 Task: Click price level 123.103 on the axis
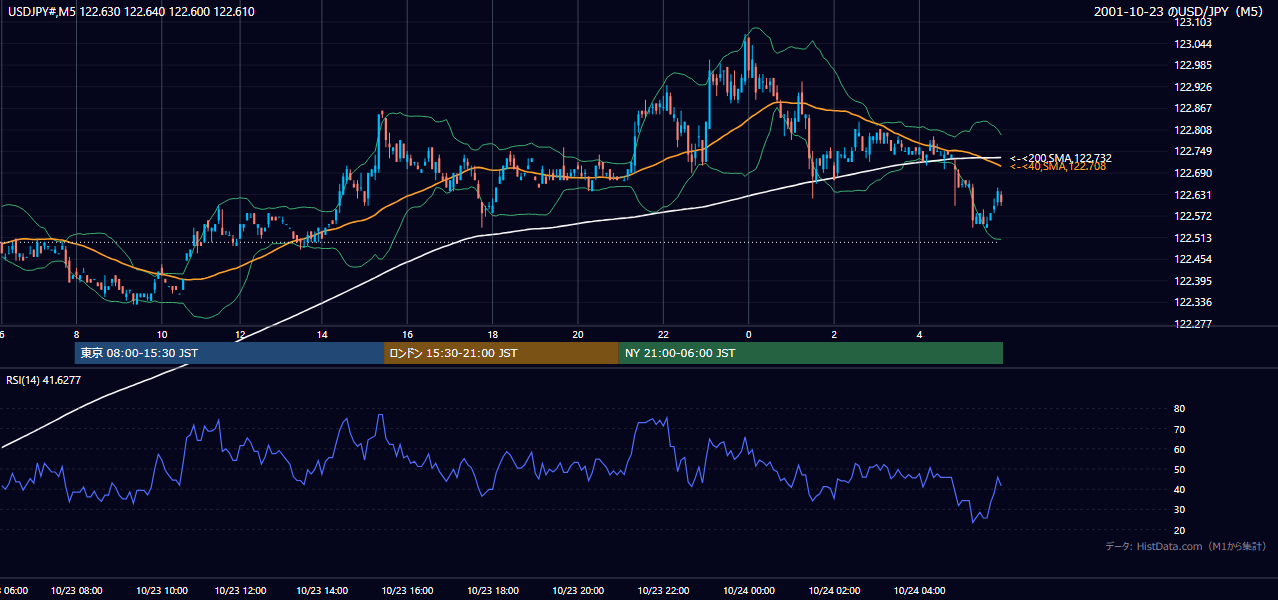(x=1192, y=22)
